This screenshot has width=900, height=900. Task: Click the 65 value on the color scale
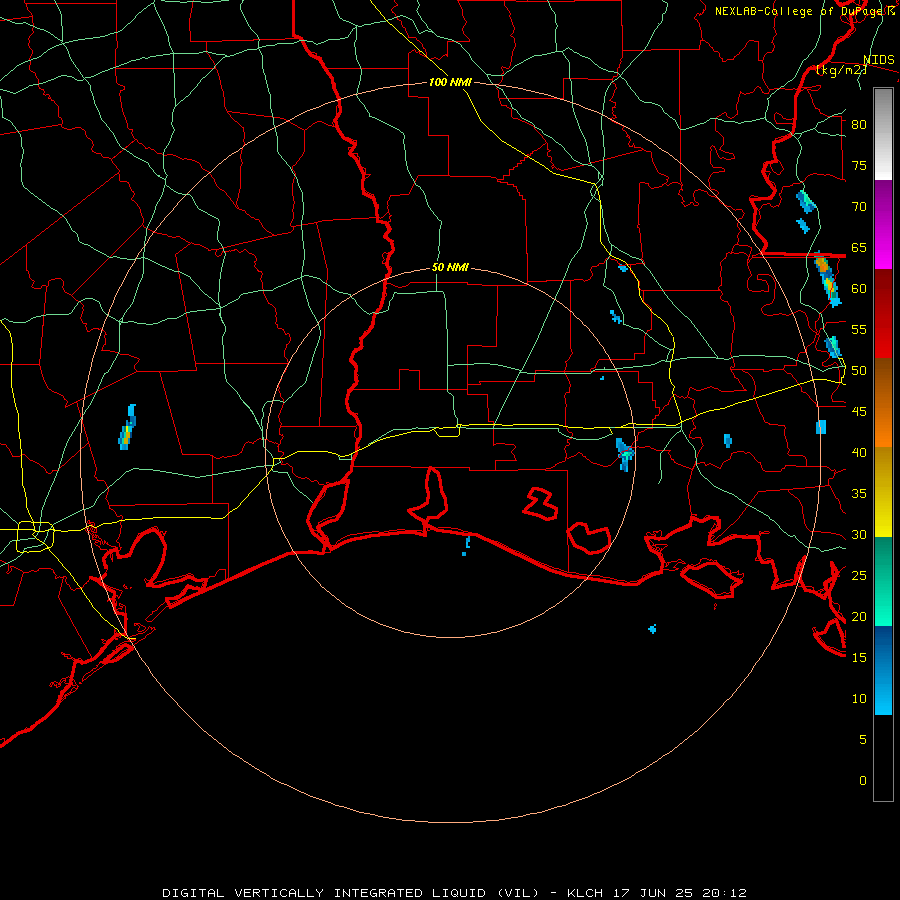click(859, 248)
